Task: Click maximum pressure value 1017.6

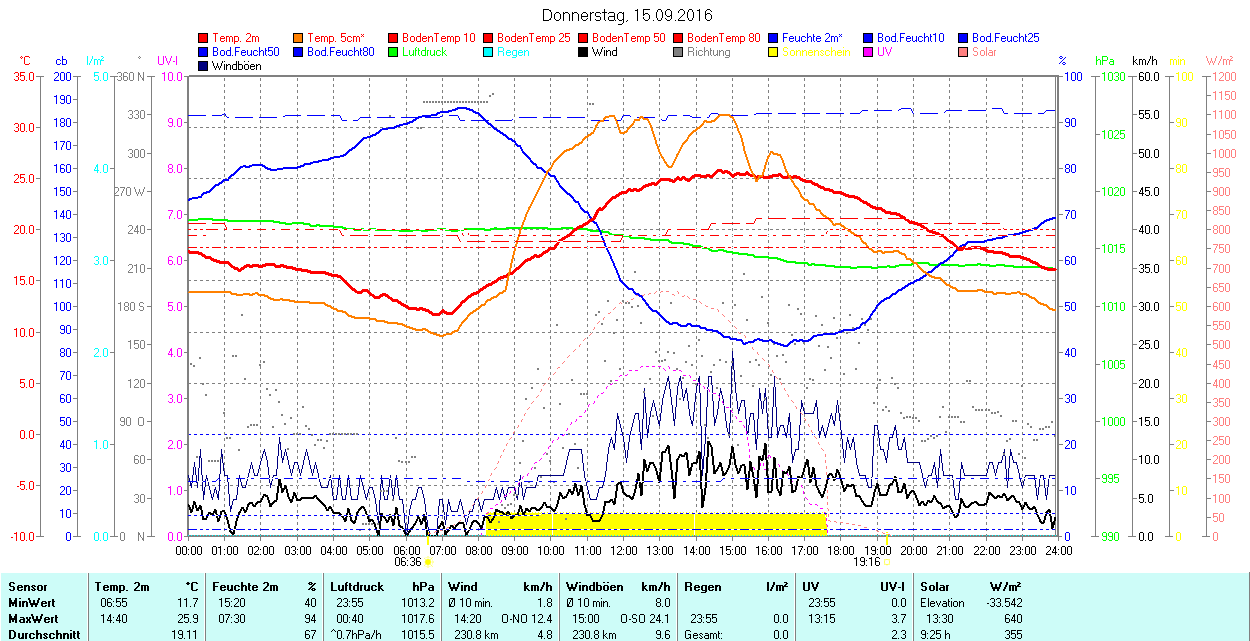Action: coord(417,619)
